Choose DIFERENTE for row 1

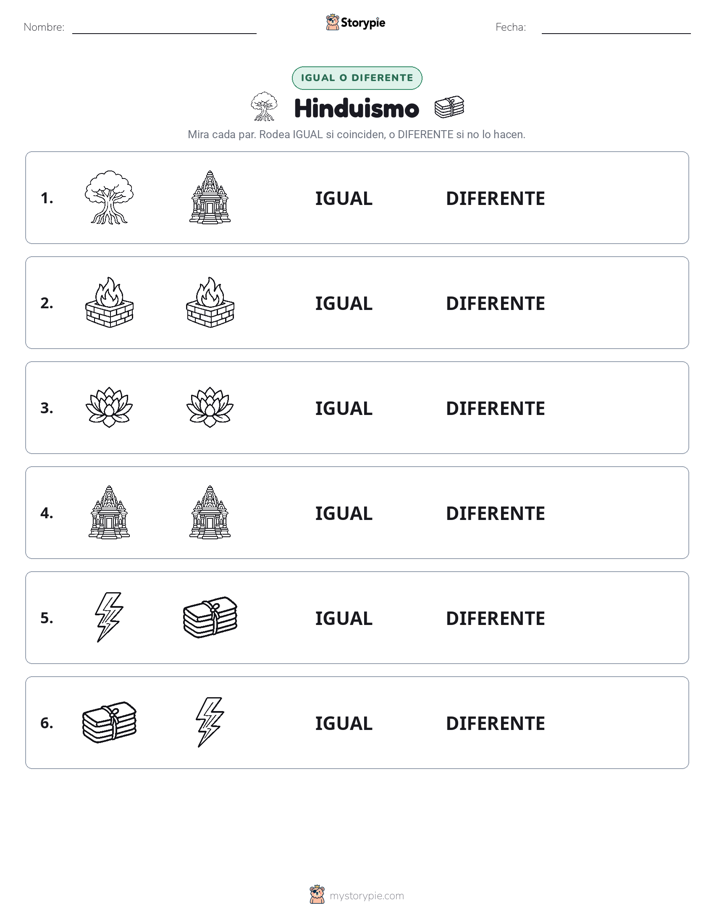click(495, 199)
